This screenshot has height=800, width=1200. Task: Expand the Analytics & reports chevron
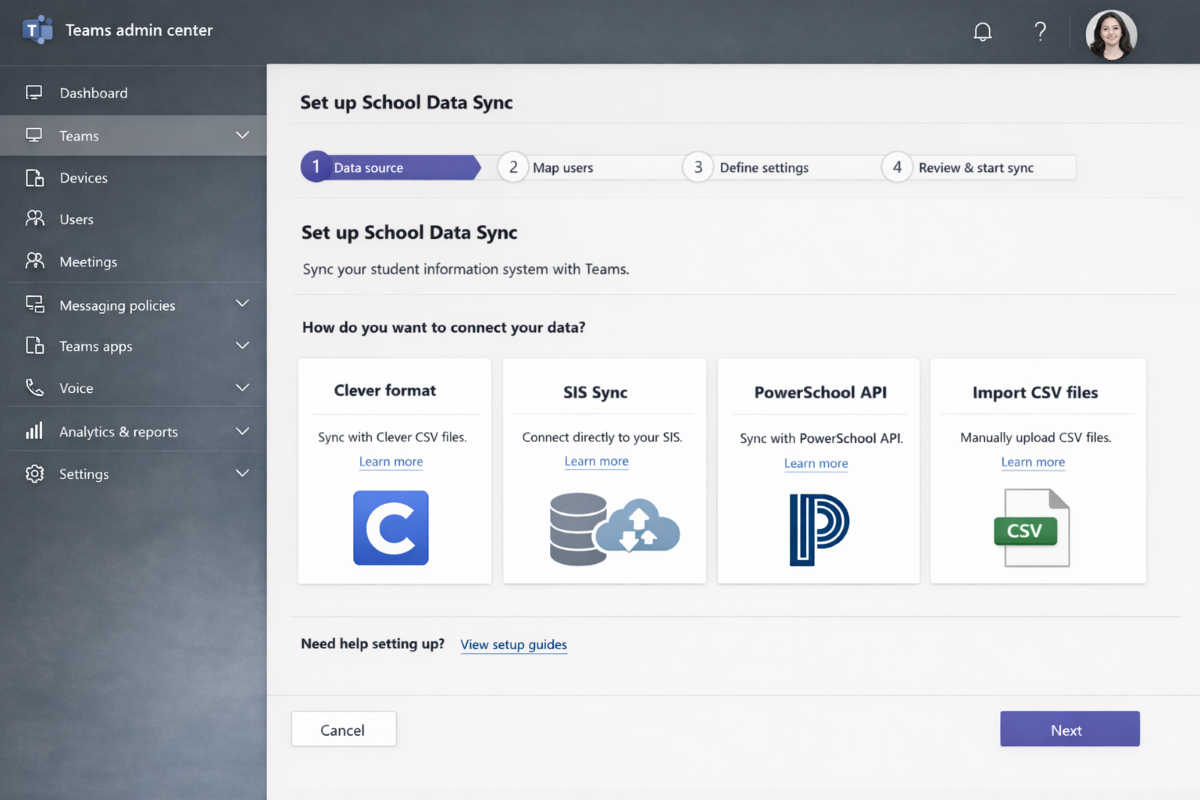(242, 431)
